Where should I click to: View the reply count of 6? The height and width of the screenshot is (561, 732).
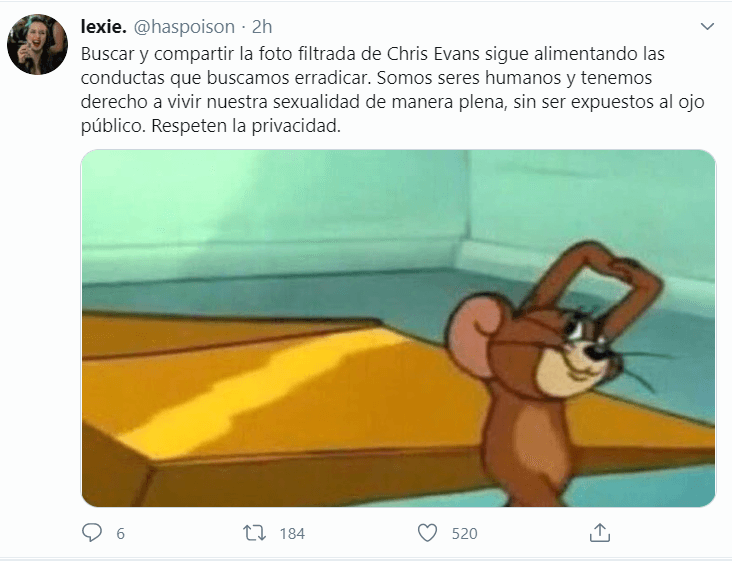tap(120, 533)
